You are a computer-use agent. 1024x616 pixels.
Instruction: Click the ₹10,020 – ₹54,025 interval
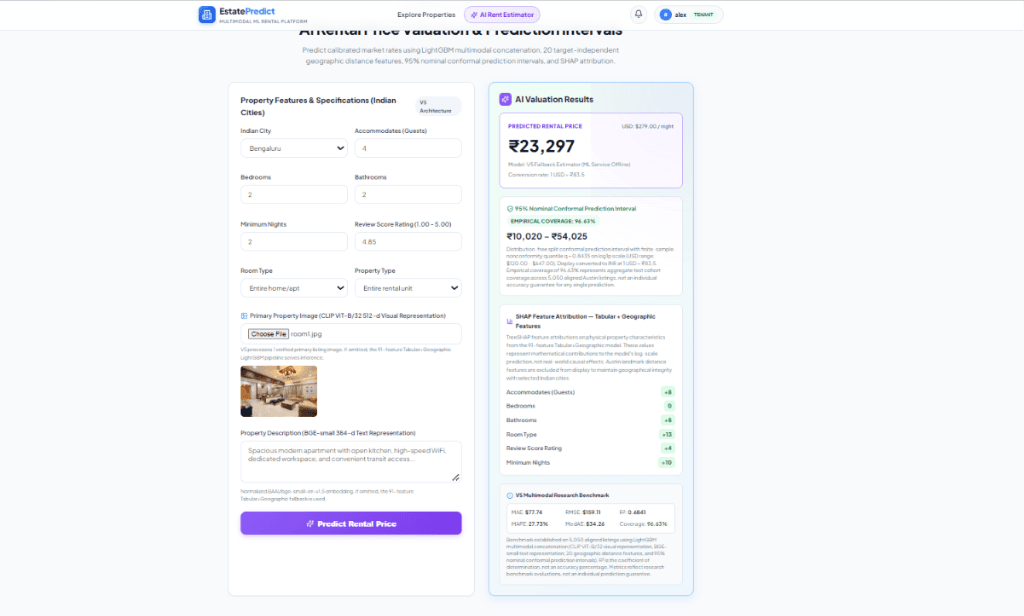coord(547,236)
